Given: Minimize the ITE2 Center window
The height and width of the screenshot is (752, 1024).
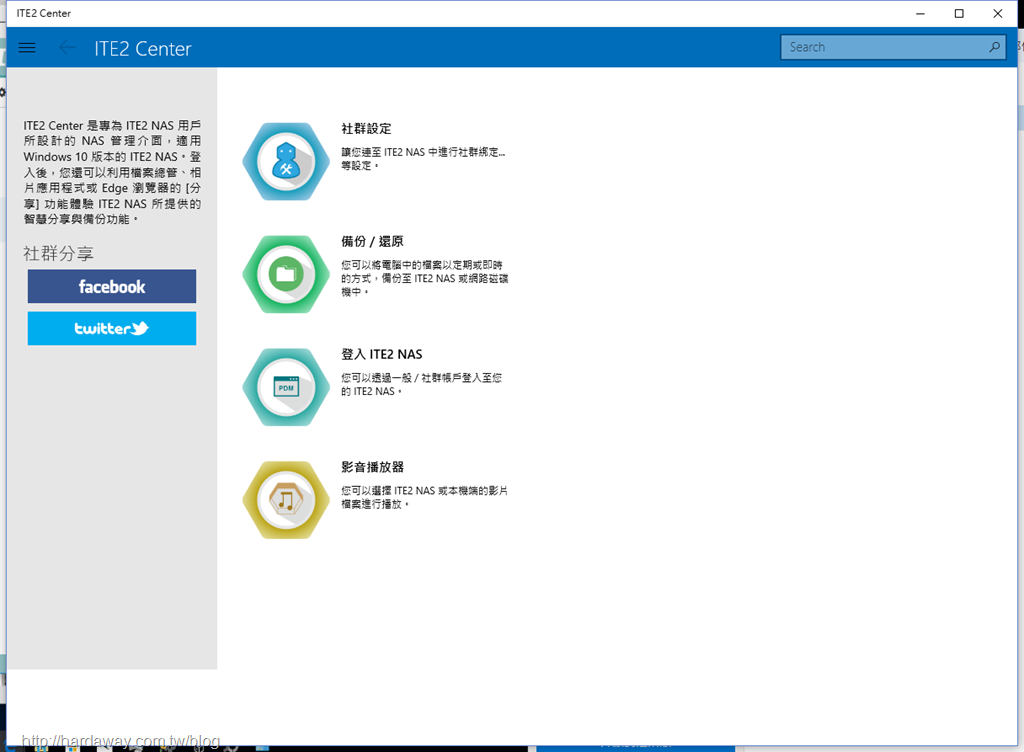Looking at the screenshot, I should (920, 13).
